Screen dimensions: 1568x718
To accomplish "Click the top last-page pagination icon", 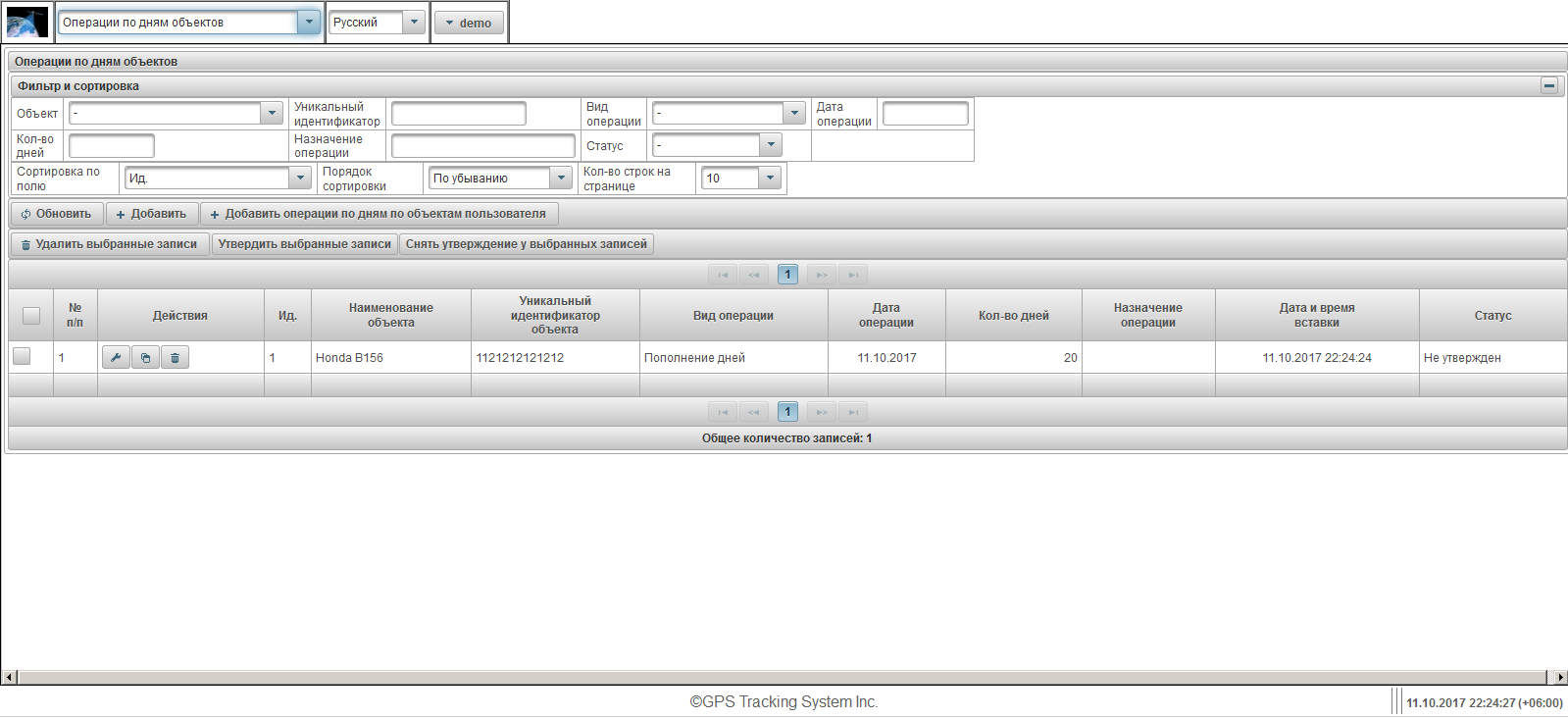I will coord(853,275).
